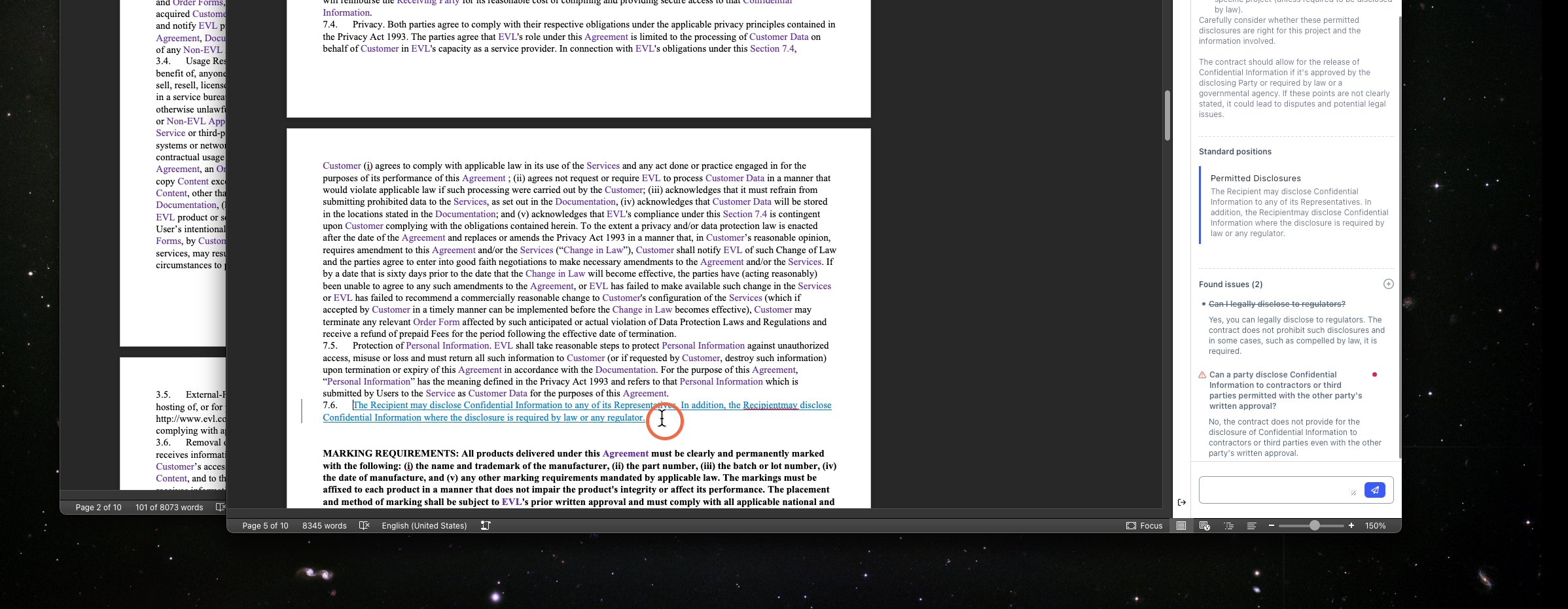Click the 'Order Form' link in the termination sentence
This screenshot has height=609, width=1568.
[x=436, y=322]
